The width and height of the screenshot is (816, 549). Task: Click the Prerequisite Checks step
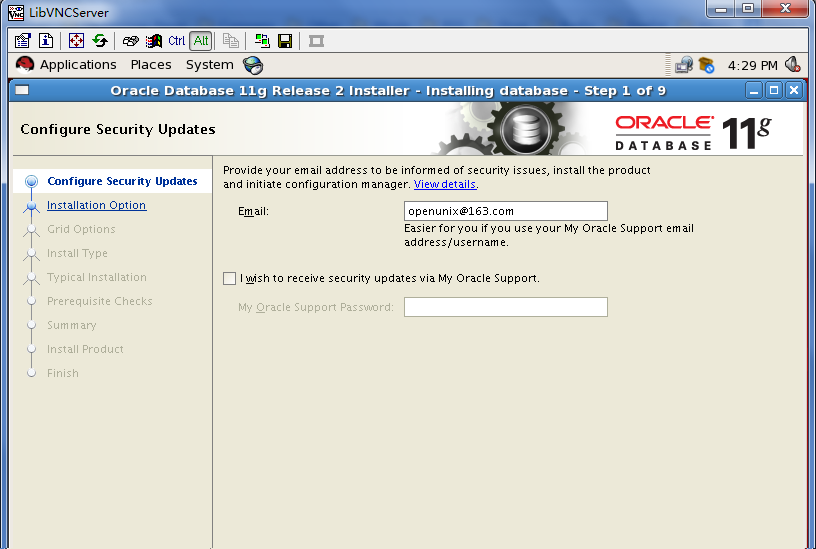[99, 301]
